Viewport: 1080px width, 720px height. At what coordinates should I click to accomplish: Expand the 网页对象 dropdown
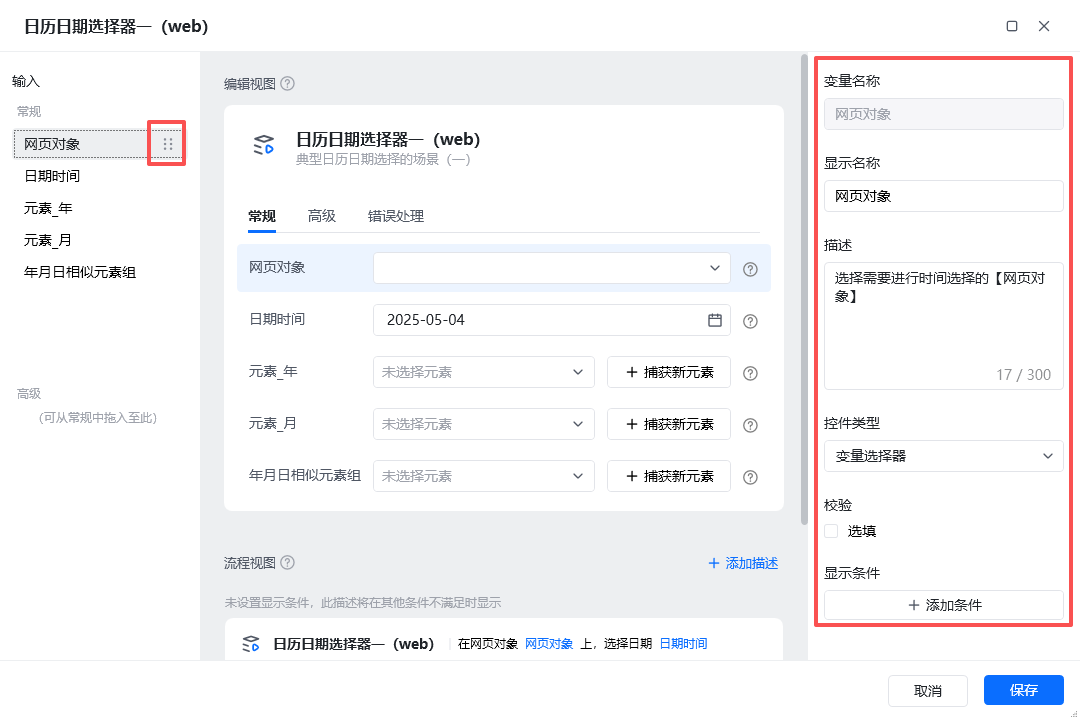[x=552, y=268]
